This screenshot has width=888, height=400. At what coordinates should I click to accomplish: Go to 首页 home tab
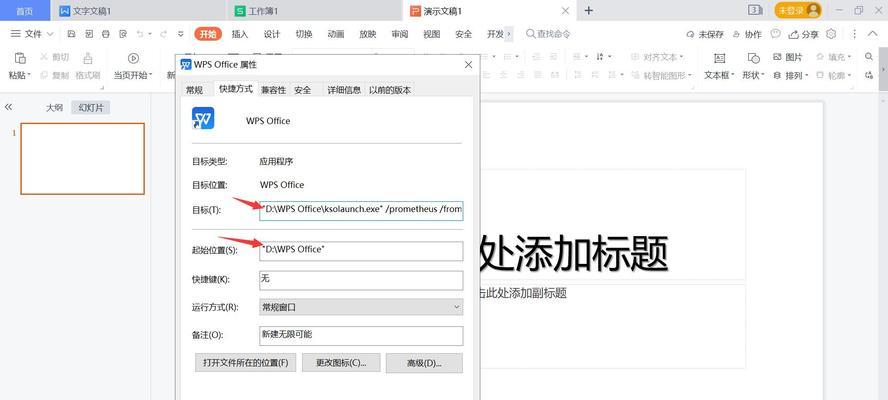(24, 11)
